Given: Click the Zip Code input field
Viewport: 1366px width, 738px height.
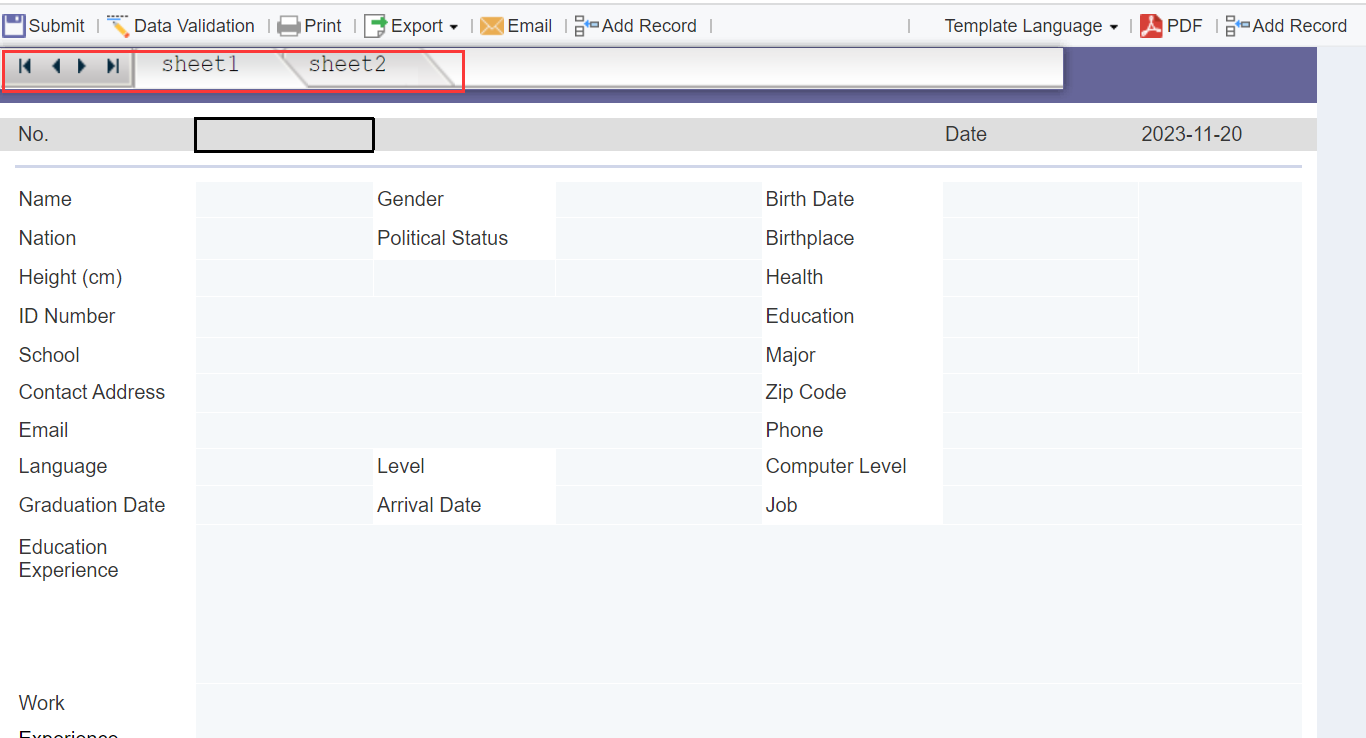Looking at the screenshot, I should (x=1122, y=393).
